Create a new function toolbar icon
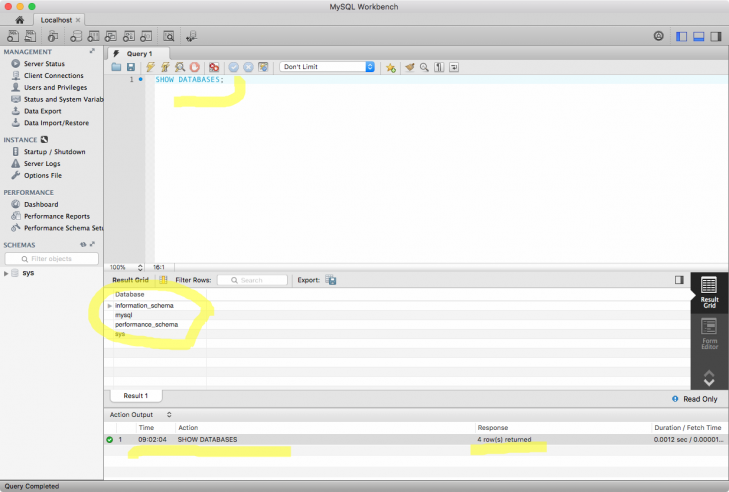Viewport: 729px width, 492px height. [x=146, y=36]
